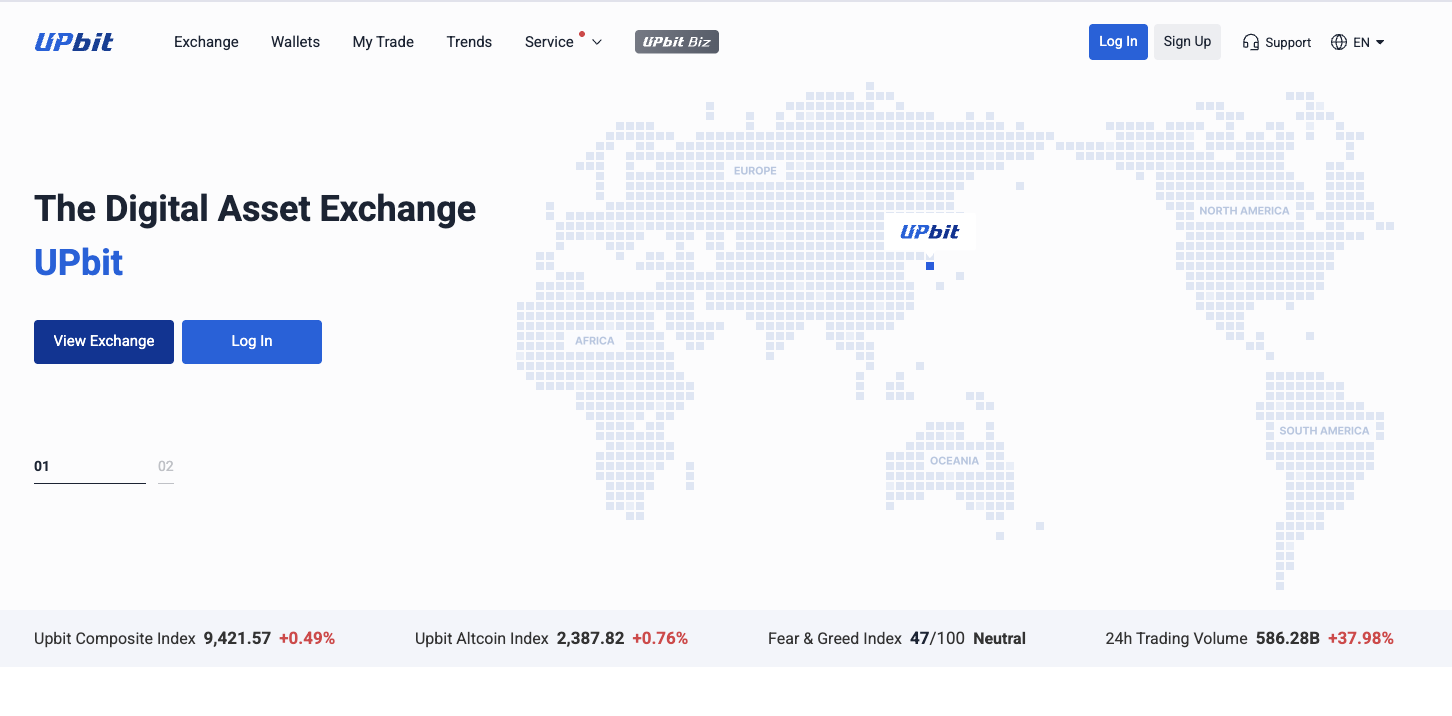Click the Neutral sentiment text
The width and height of the screenshot is (1452, 716).
(x=999, y=638)
